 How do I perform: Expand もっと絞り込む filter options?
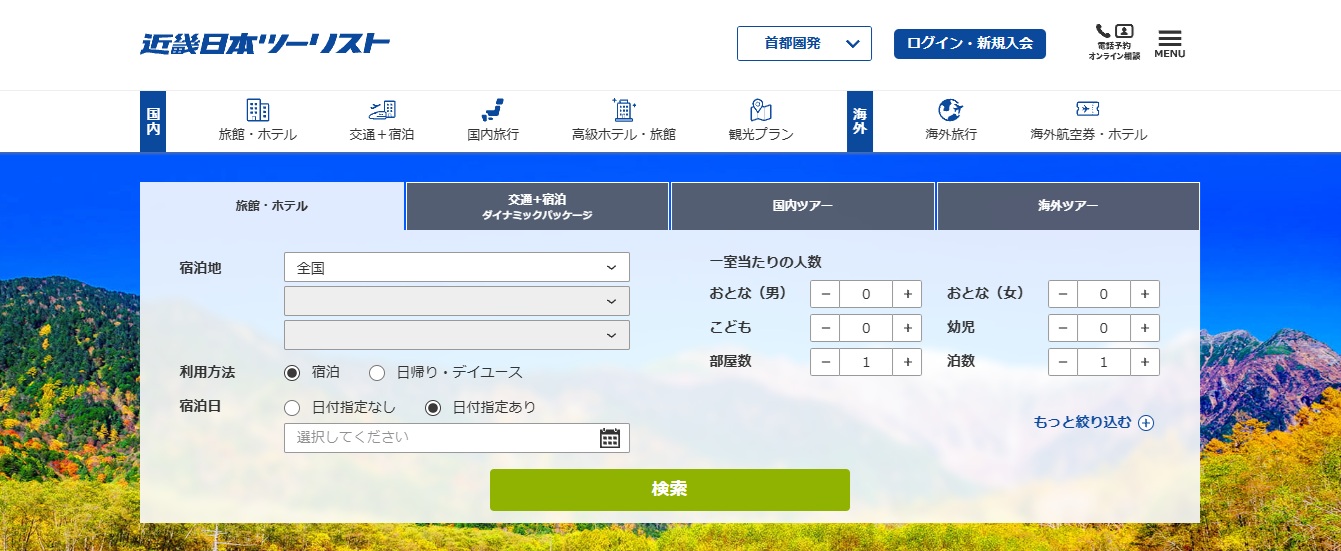[1093, 423]
